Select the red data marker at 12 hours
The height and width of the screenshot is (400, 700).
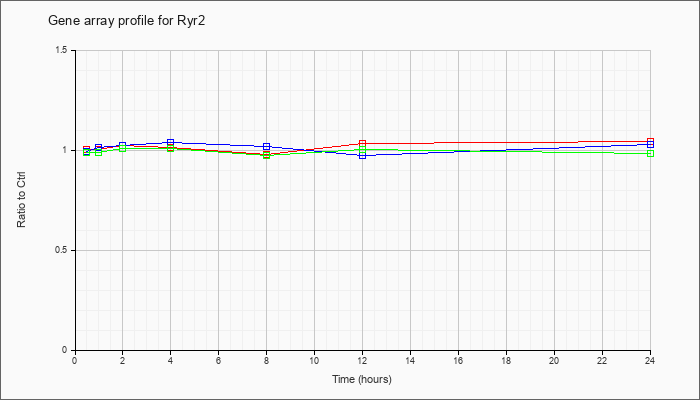click(362, 143)
